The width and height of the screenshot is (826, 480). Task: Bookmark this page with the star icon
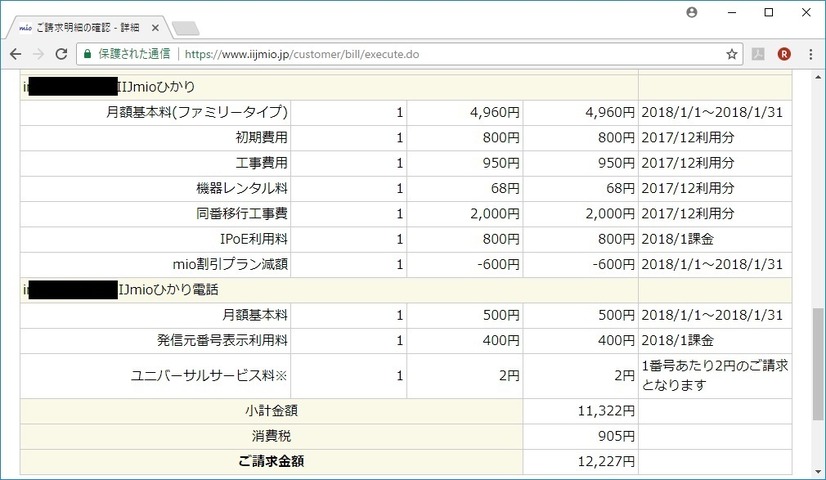point(731,54)
